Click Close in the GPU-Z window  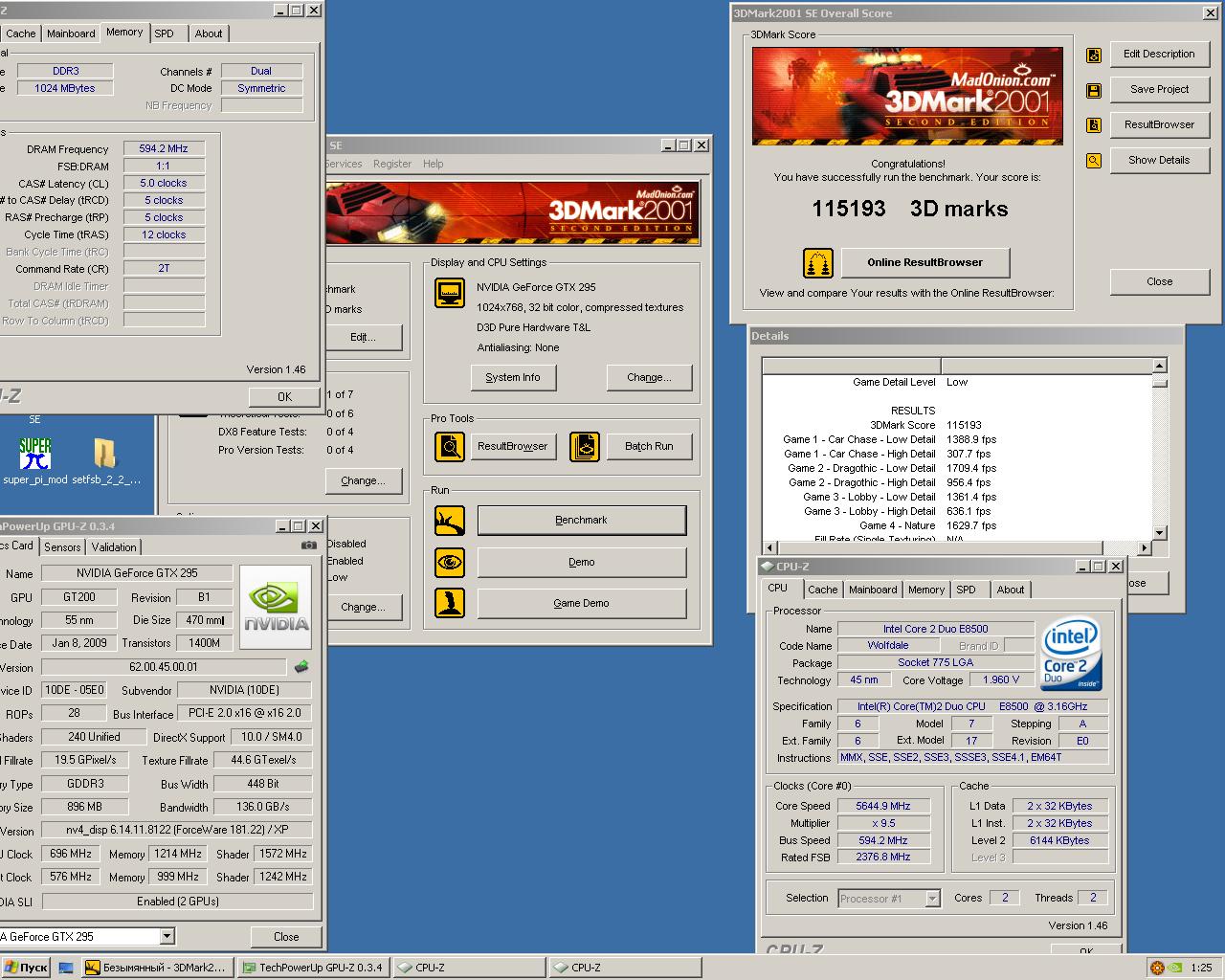(x=285, y=936)
